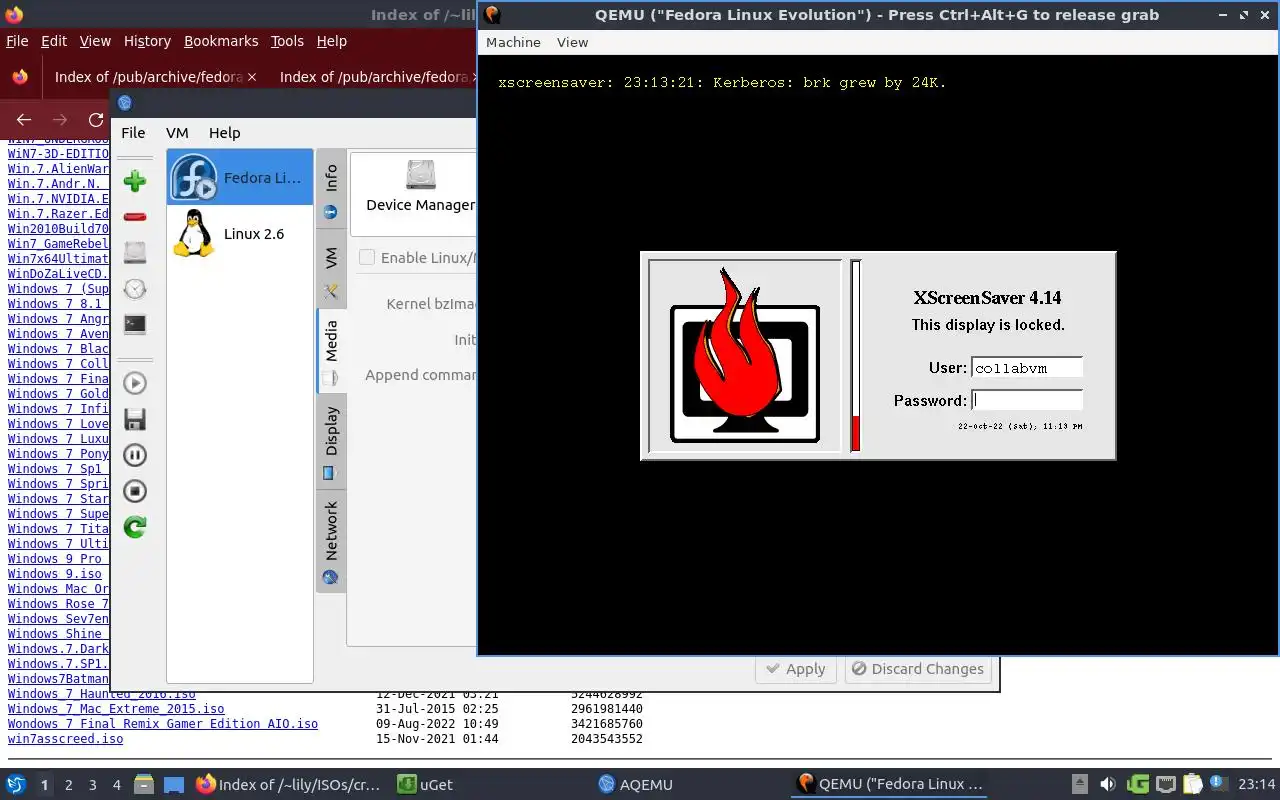Click the Apply button in AQEMU
This screenshot has height=800, width=1280.
pyautogui.click(x=796, y=669)
